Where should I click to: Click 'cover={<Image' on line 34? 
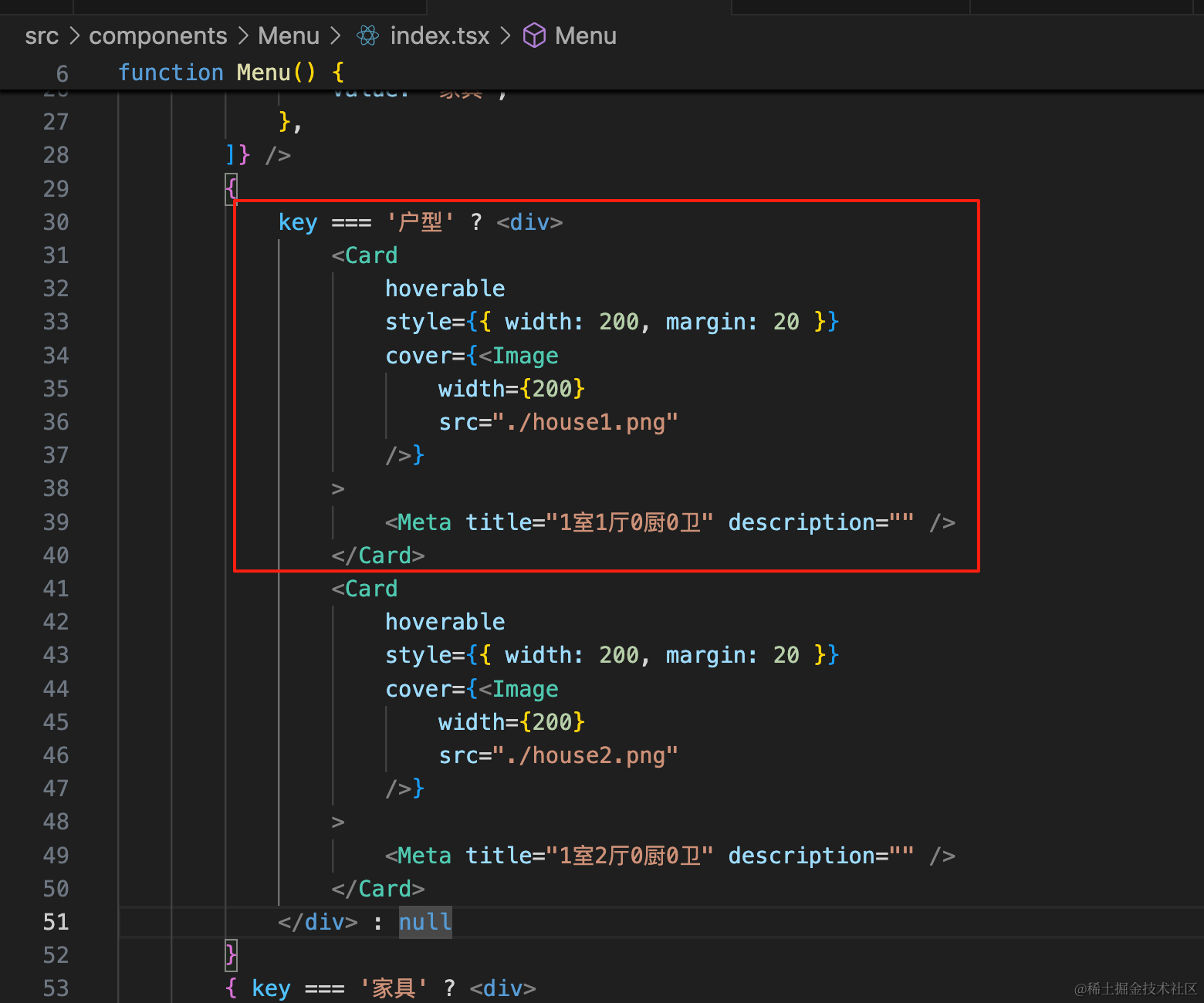pos(472,356)
